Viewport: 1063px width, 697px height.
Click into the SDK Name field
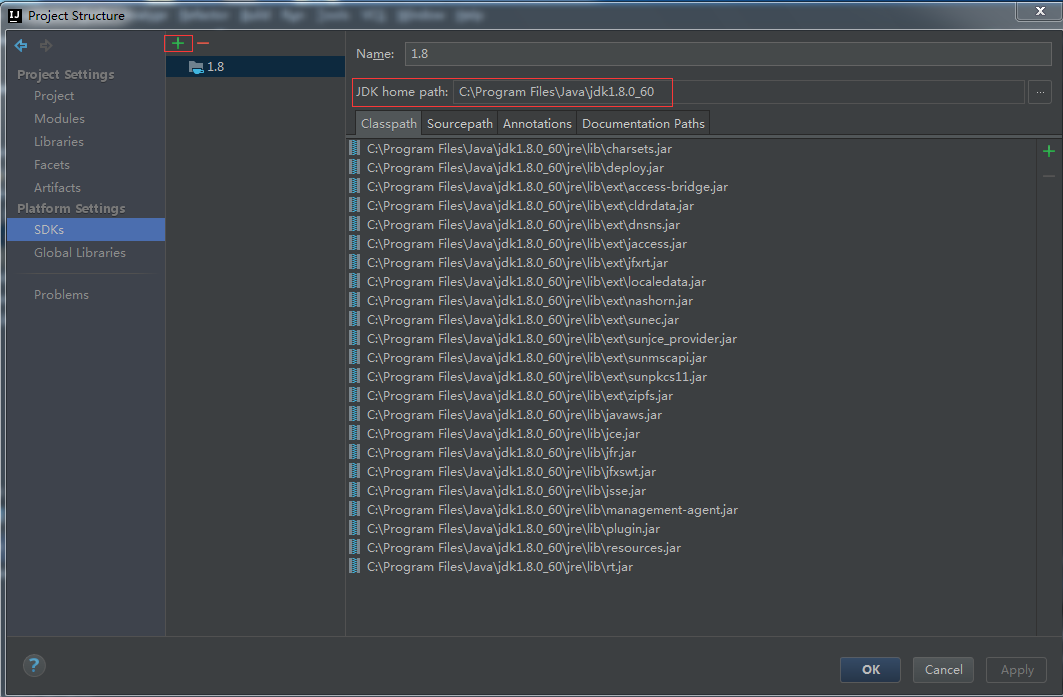[x=728, y=54]
